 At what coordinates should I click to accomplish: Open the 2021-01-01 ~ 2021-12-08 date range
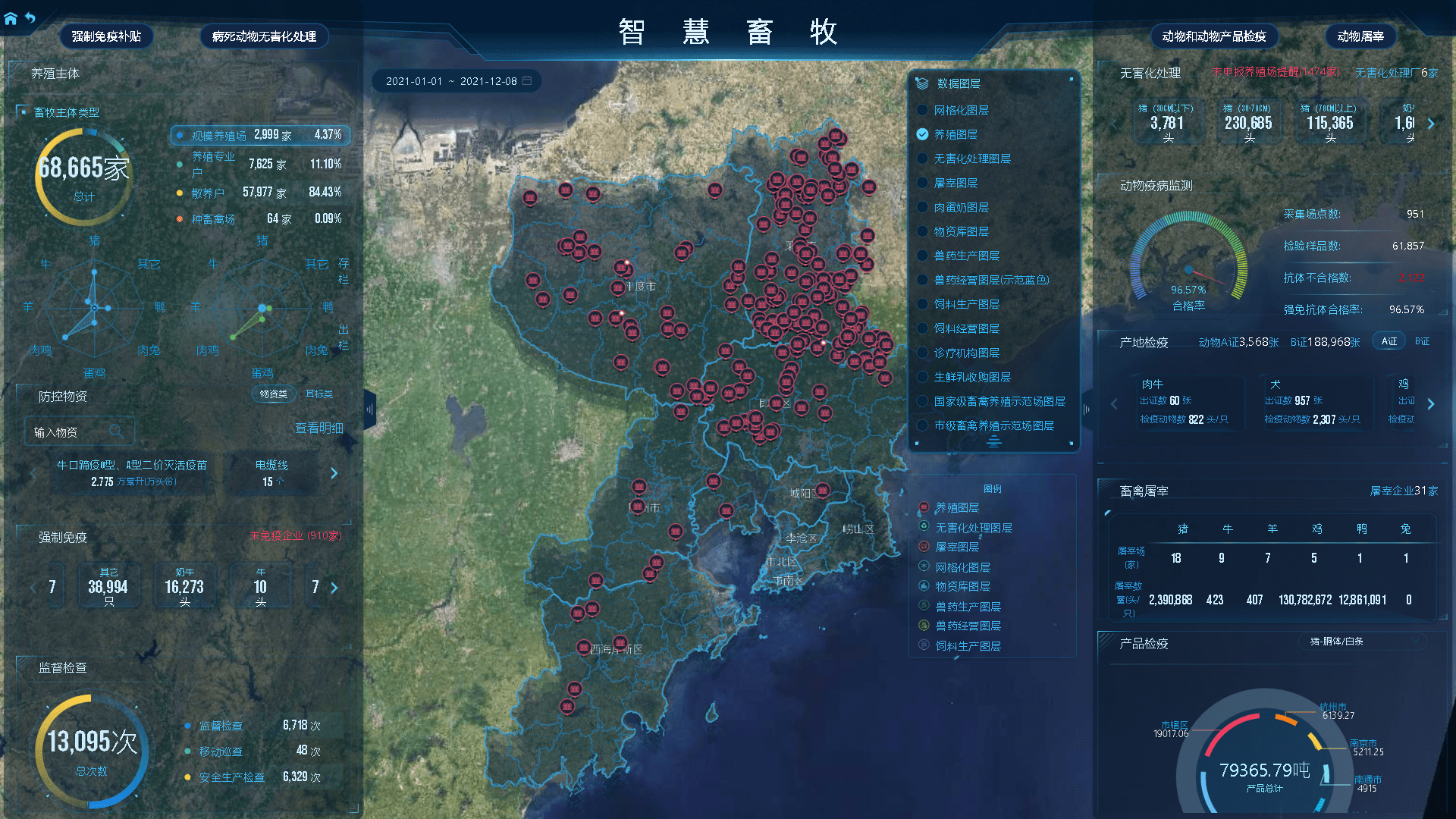457,80
